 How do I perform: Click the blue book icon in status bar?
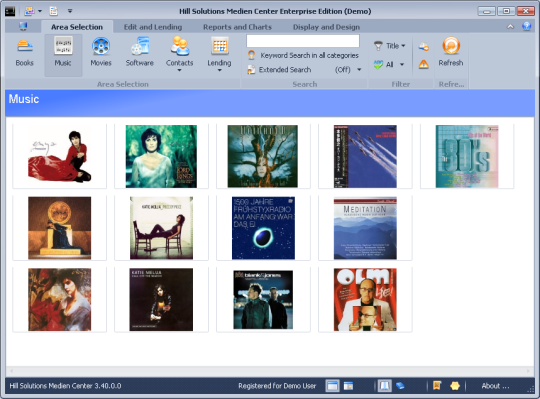pos(400,386)
